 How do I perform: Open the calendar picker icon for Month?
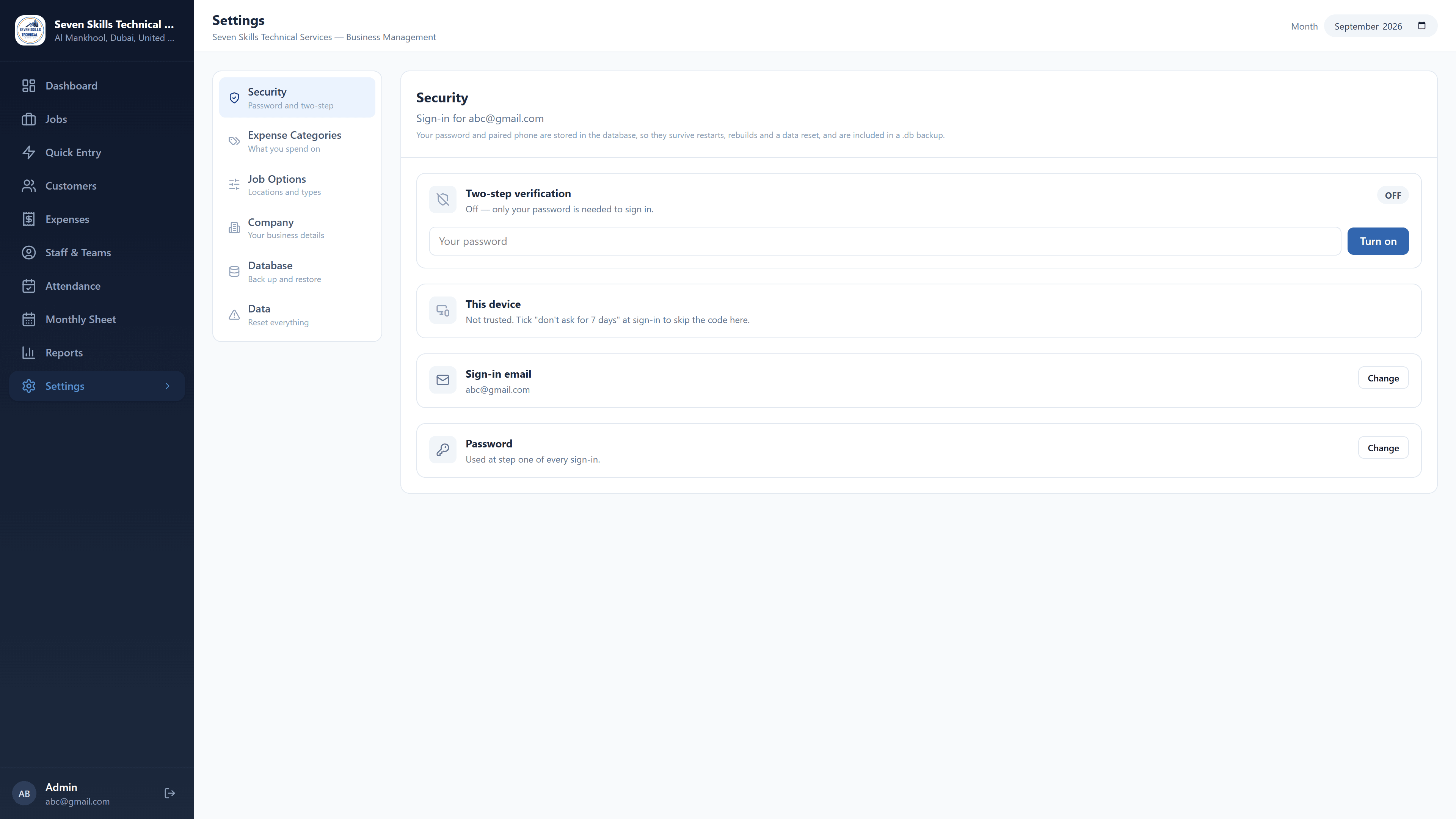coord(1422,25)
